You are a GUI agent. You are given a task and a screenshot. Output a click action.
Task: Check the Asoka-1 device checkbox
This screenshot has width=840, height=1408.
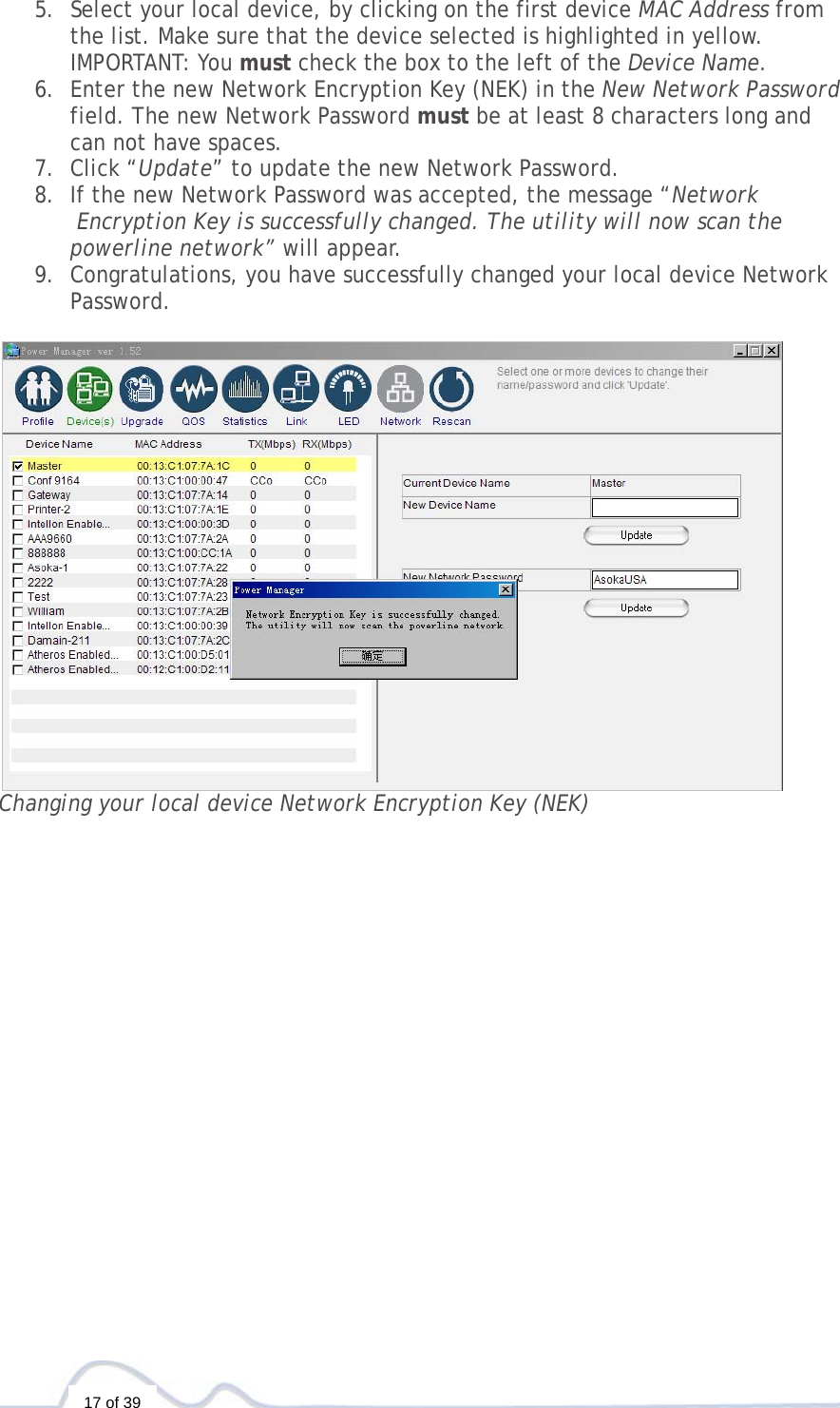17,567
